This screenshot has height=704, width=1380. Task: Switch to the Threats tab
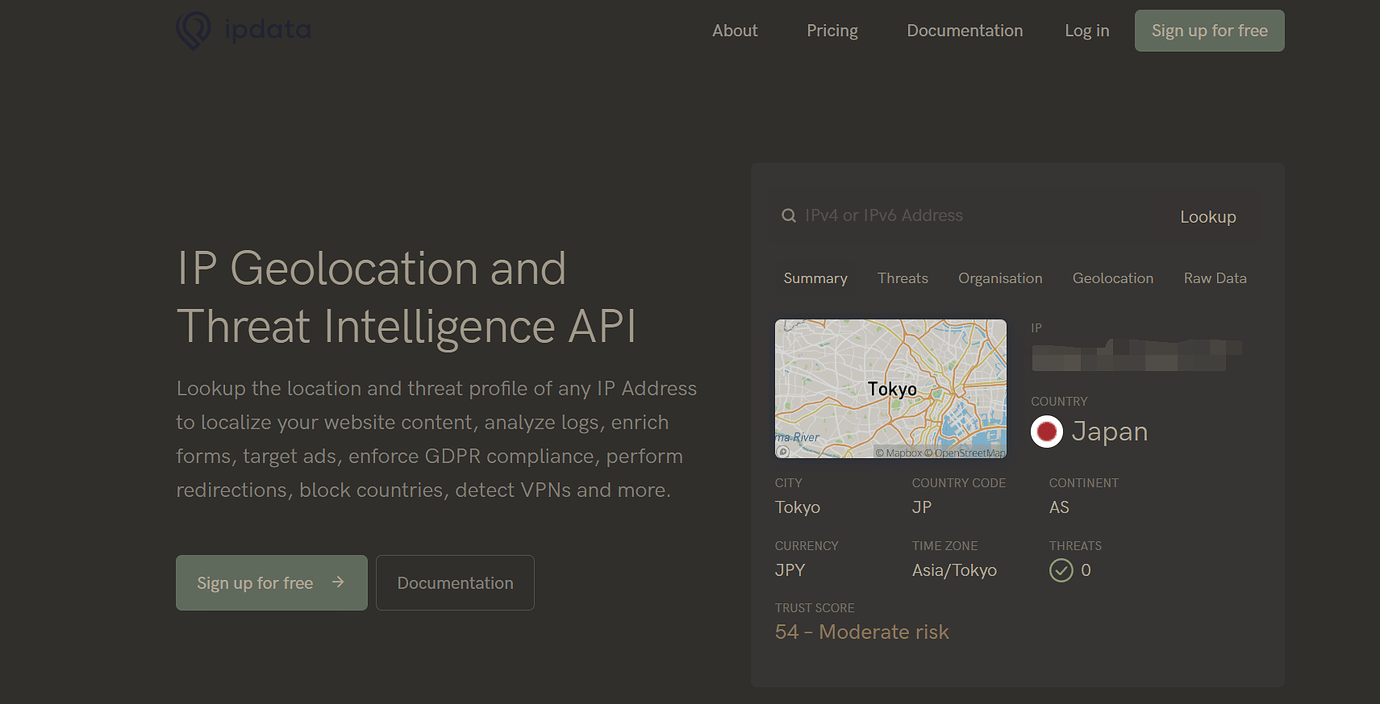pyautogui.click(x=903, y=279)
